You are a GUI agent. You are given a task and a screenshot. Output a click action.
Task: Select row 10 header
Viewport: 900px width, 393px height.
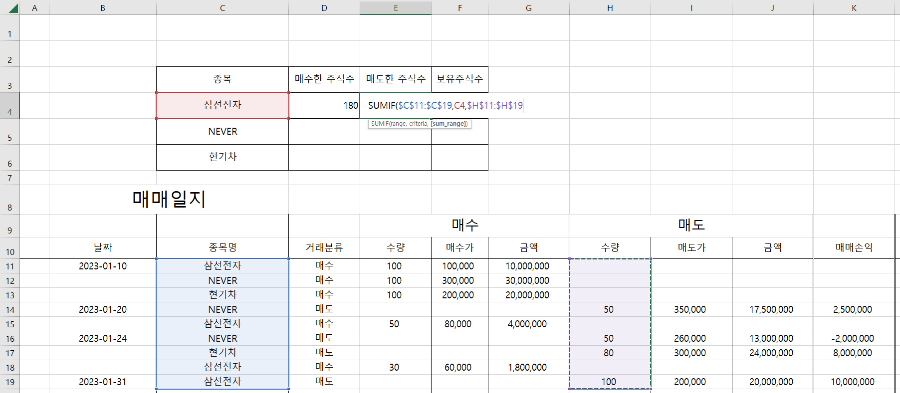tap(10, 247)
